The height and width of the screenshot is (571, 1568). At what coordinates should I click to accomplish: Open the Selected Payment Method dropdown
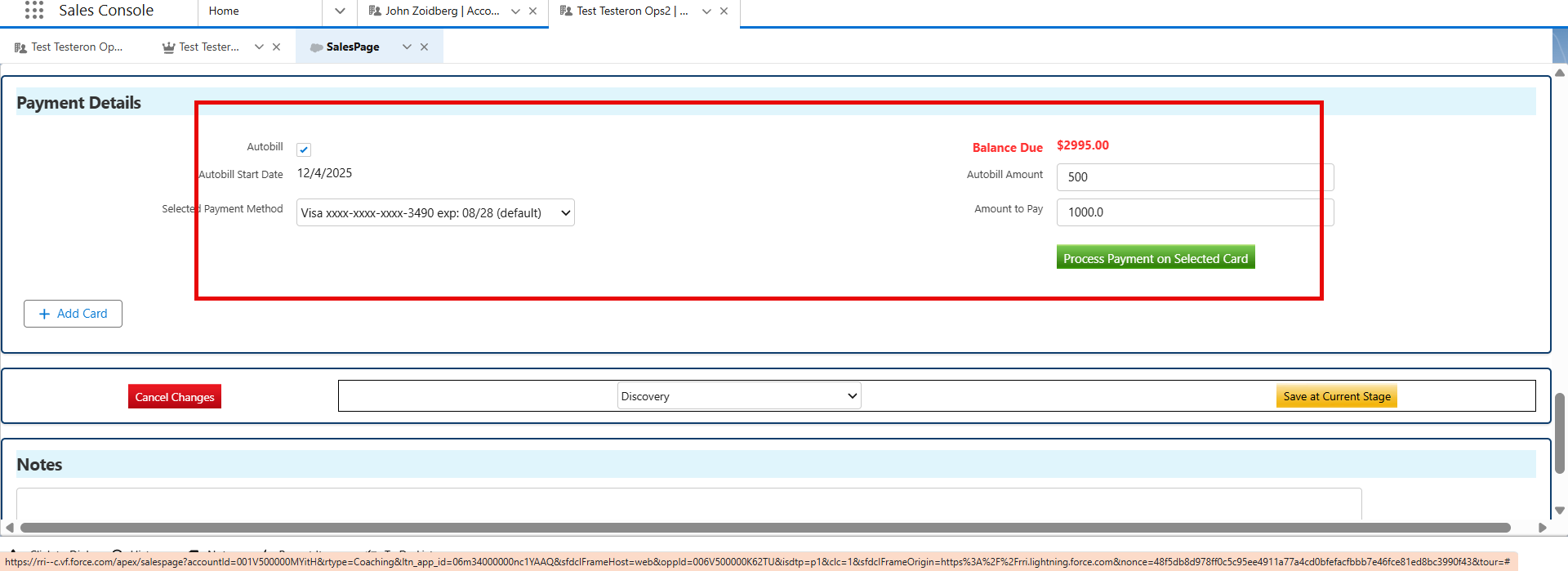point(435,212)
